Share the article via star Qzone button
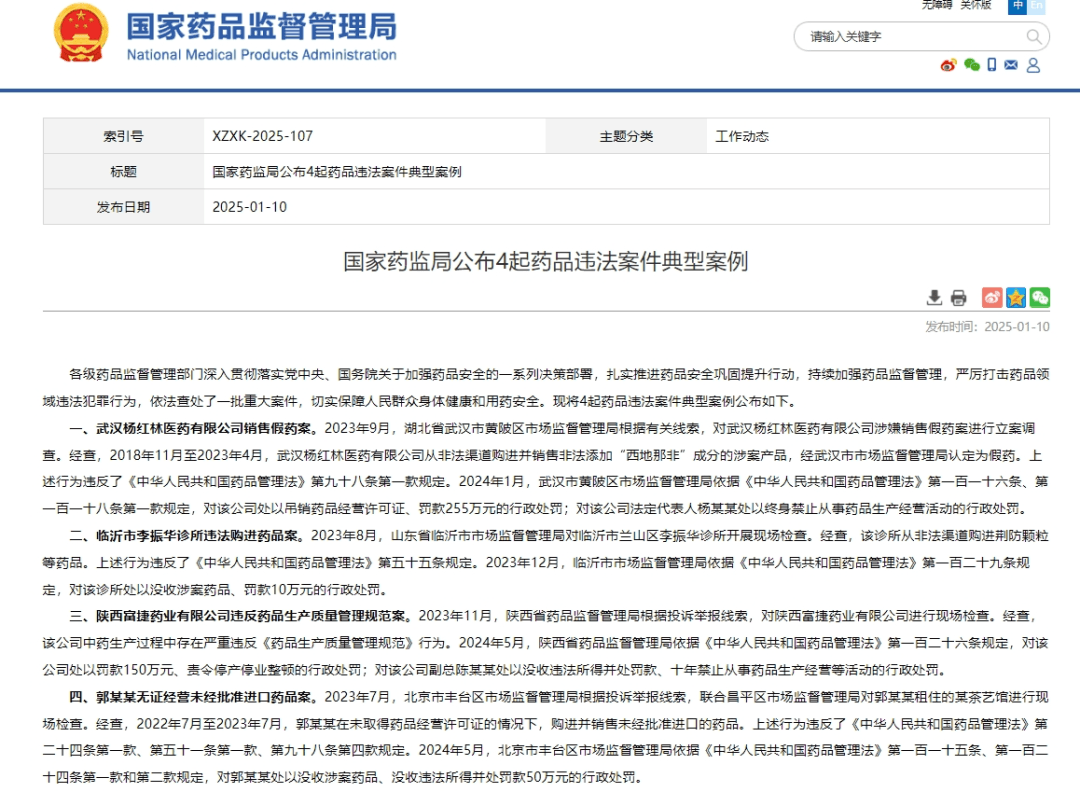 click(1016, 298)
